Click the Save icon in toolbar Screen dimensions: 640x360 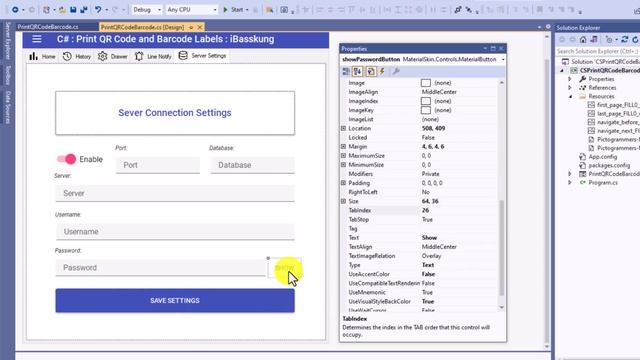coord(73,9)
